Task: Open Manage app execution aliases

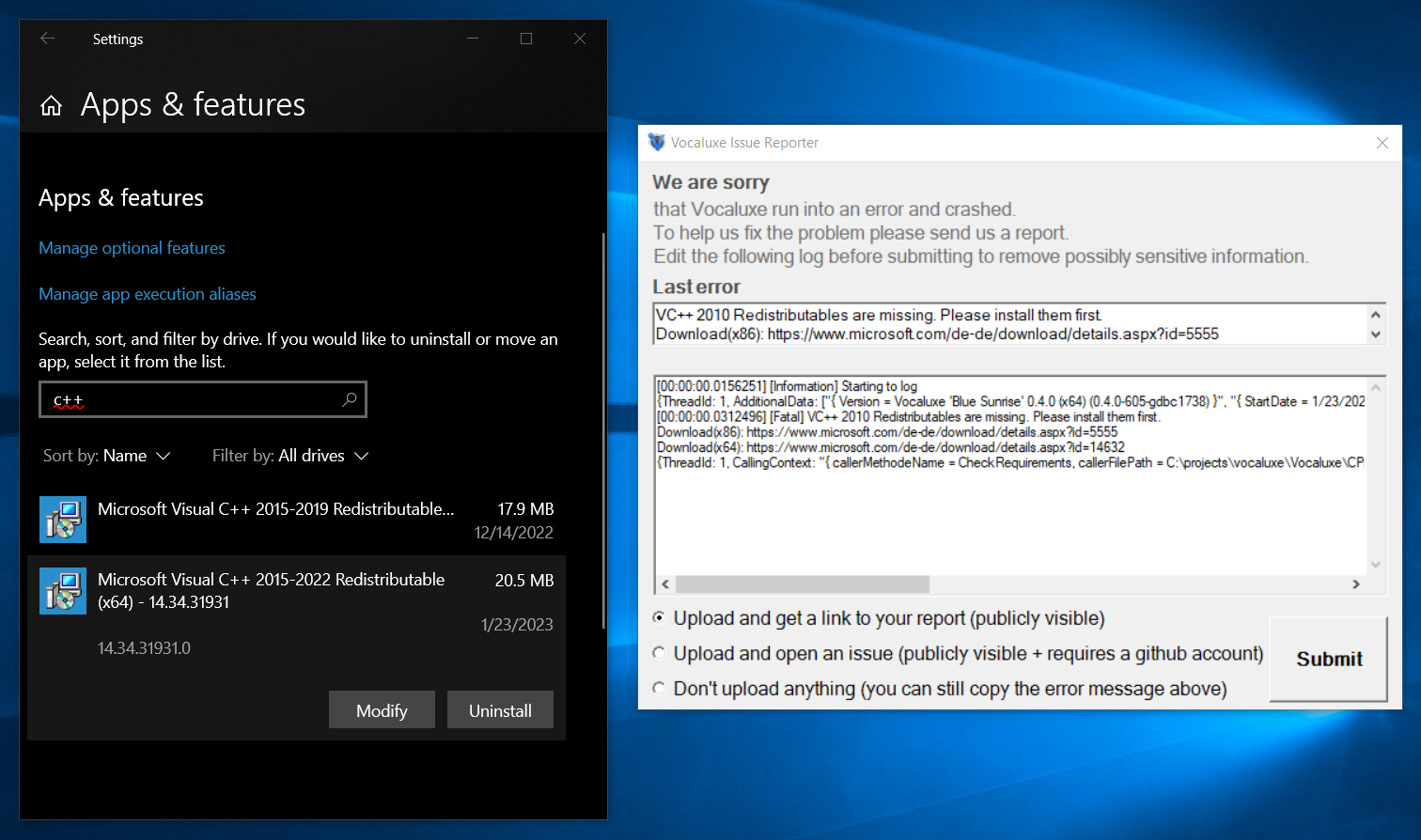Action: pyautogui.click(x=147, y=294)
